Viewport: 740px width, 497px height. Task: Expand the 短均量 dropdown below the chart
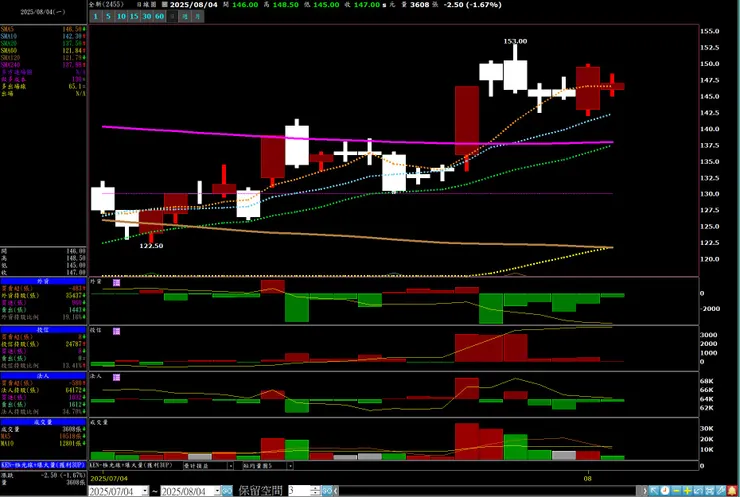coord(290,466)
